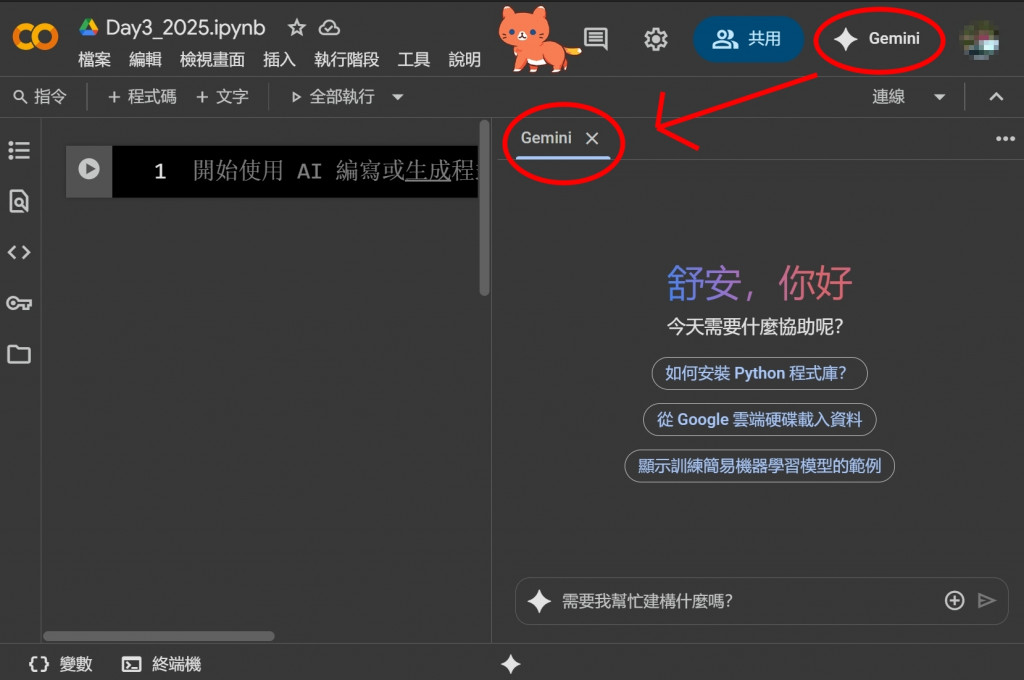
Task: Open the secrets key sidebar icon
Action: point(19,303)
